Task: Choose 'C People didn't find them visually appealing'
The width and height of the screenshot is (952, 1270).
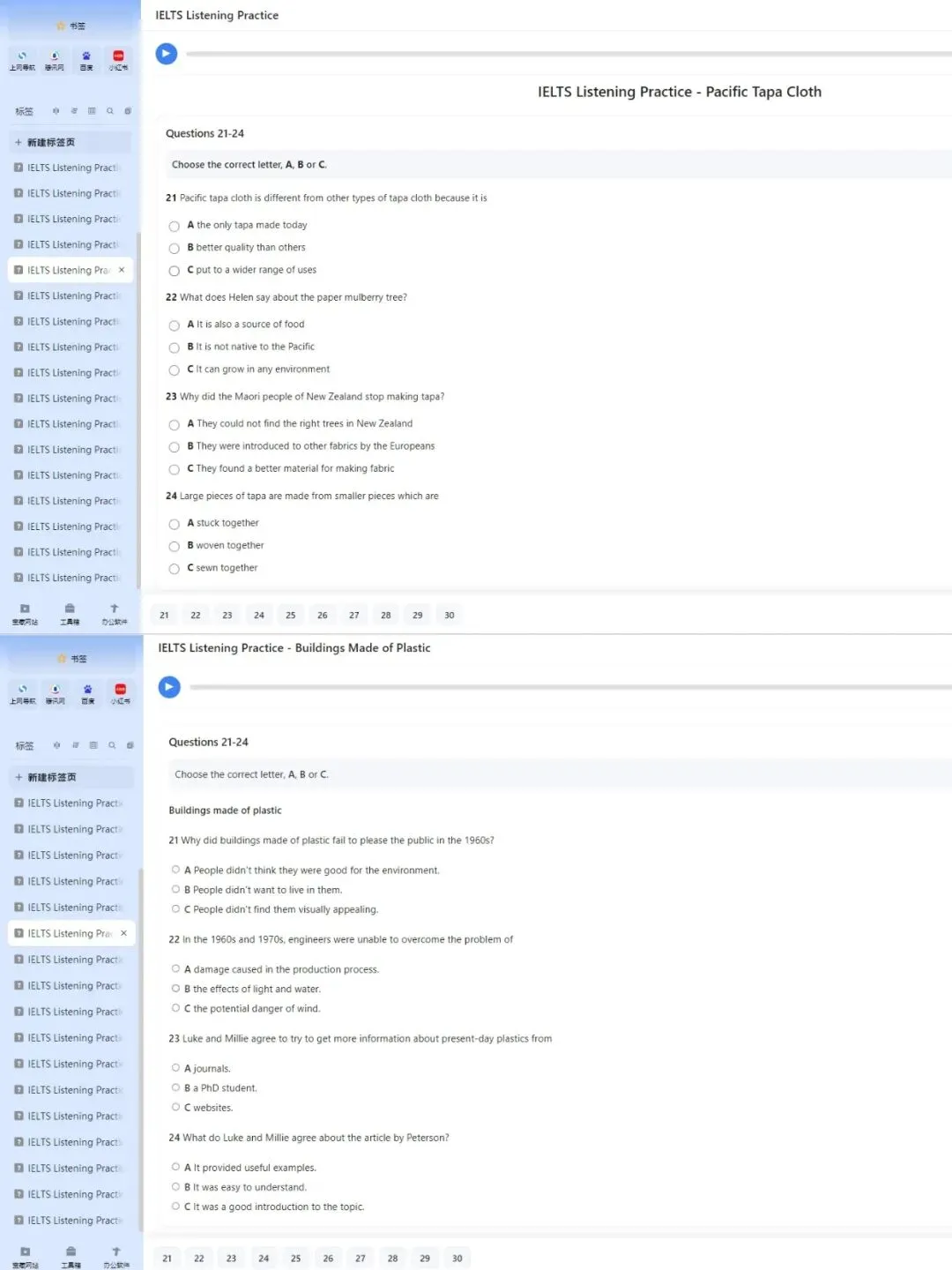Action: tap(175, 908)
